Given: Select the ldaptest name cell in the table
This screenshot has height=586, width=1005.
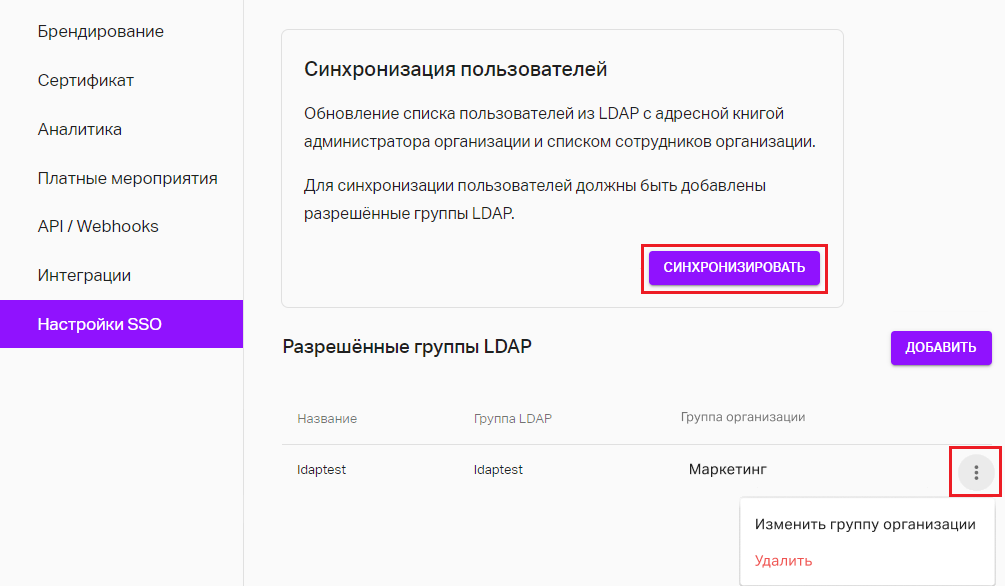Looking at the screenshot, I should pos(321,470).
